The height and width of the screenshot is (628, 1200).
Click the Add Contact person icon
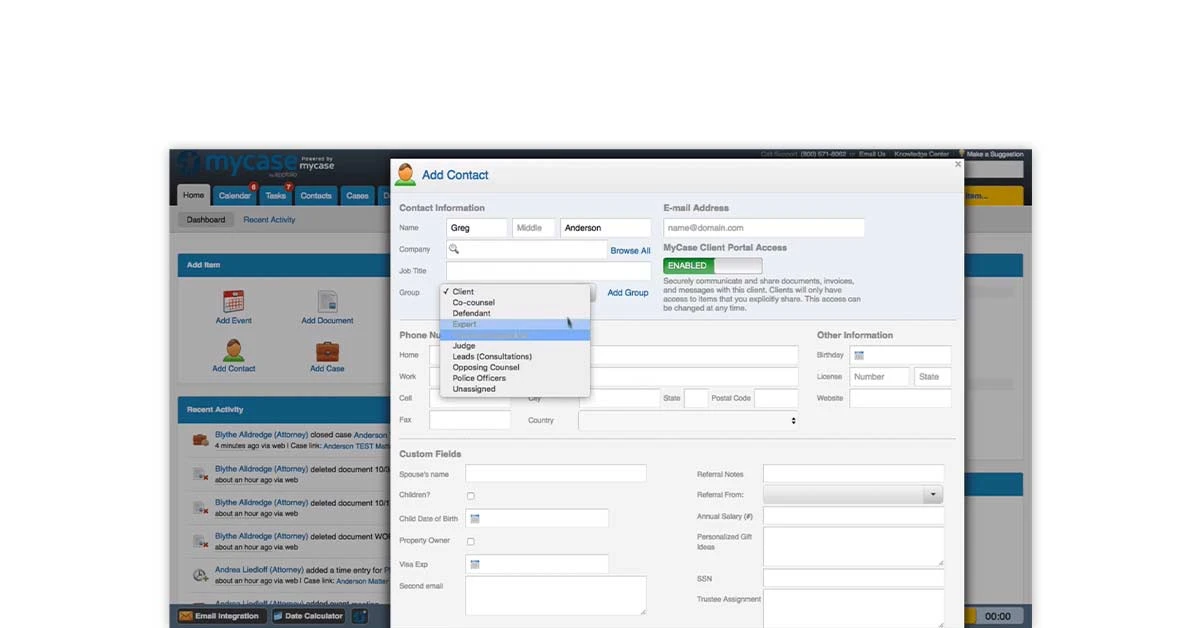click(x=233, y=351)
